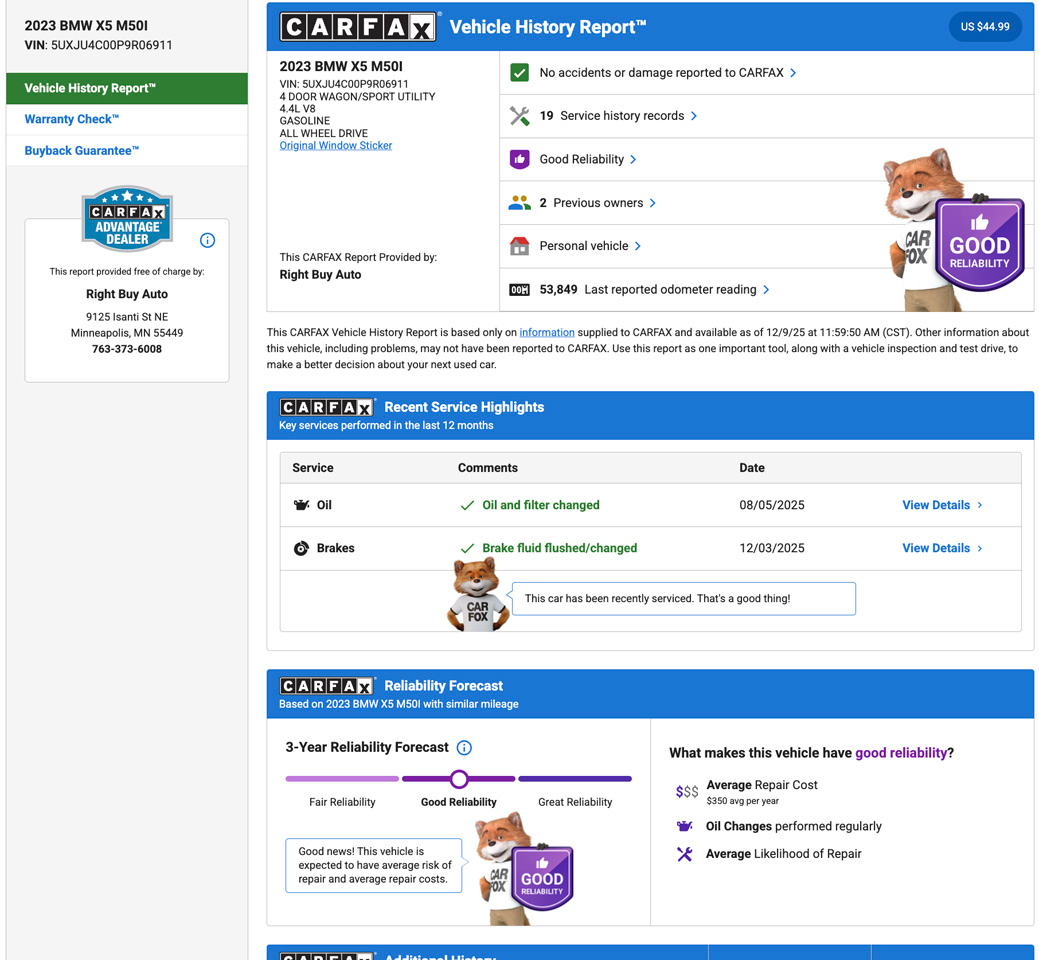Click the CARFAX Advantage Dealer badge
Image resolution: width=1039 pixels, height=960 pixels.
127,218
